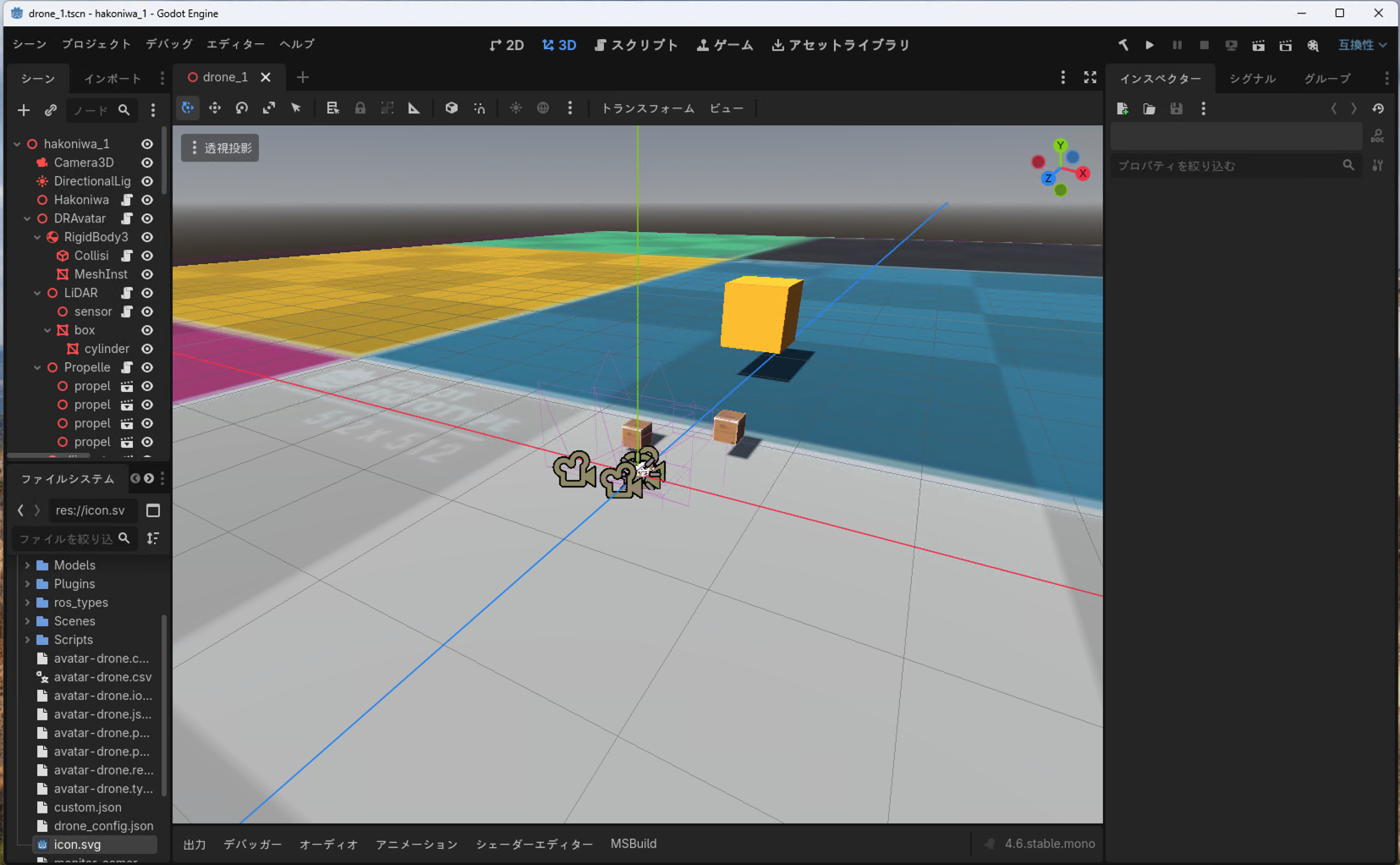Hide the Camera3D node in the scene tree
This screenshot has height=865, width=1400.
[146, 163]
